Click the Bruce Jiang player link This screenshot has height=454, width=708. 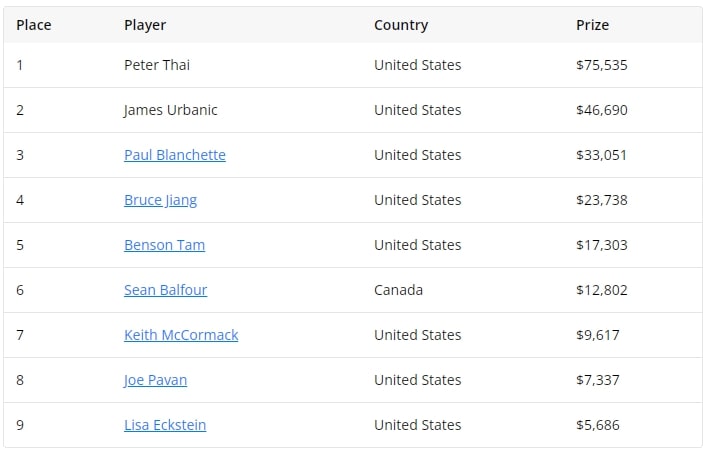click(x=160, y=200)
